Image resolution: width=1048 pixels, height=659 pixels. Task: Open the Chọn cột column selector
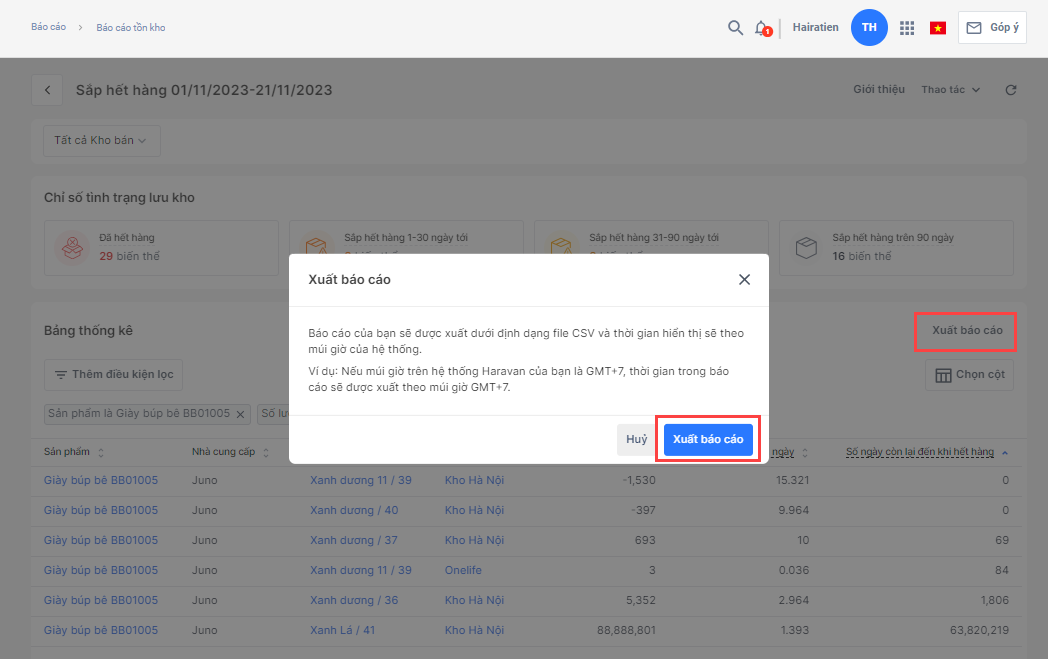tap(969, 375)
